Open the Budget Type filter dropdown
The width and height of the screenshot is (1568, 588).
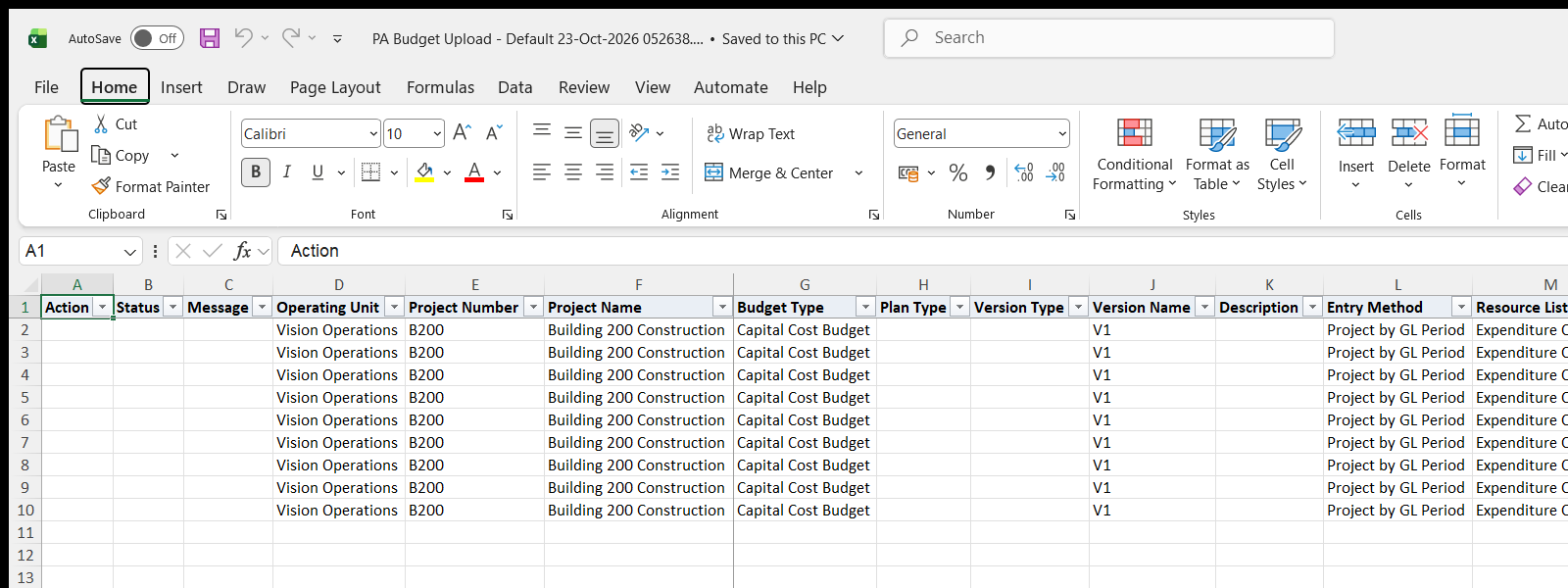(865, 307)
